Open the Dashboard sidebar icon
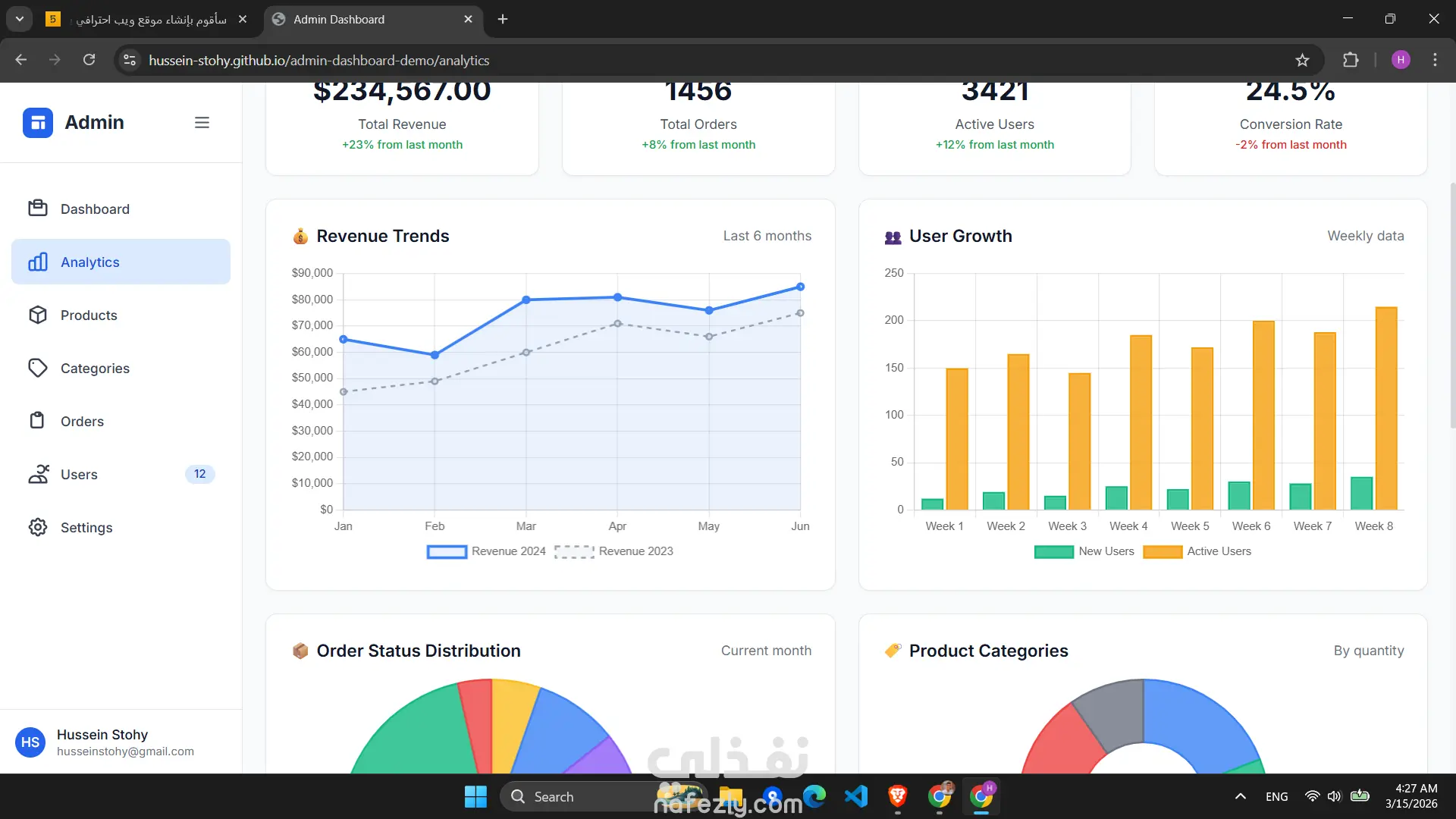The width and height of the screenshot is (1456, 819). coord(38,209)
